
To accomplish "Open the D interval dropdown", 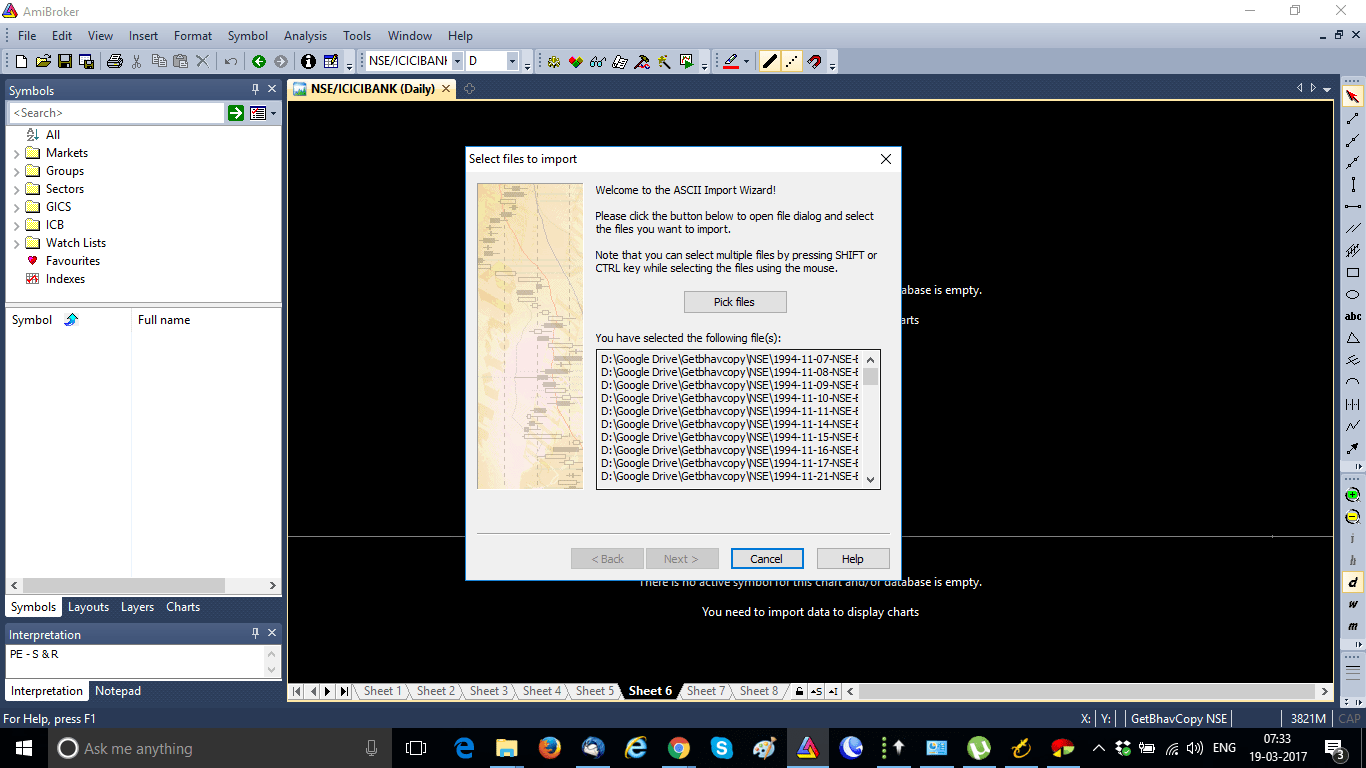I will 512,61.
